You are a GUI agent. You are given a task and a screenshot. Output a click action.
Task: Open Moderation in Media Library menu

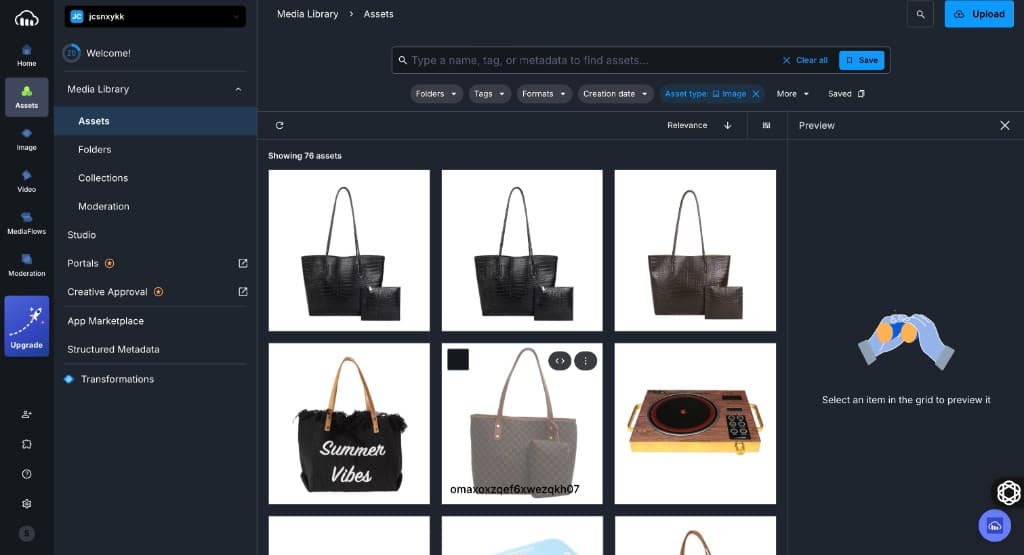tap(104, 206)
